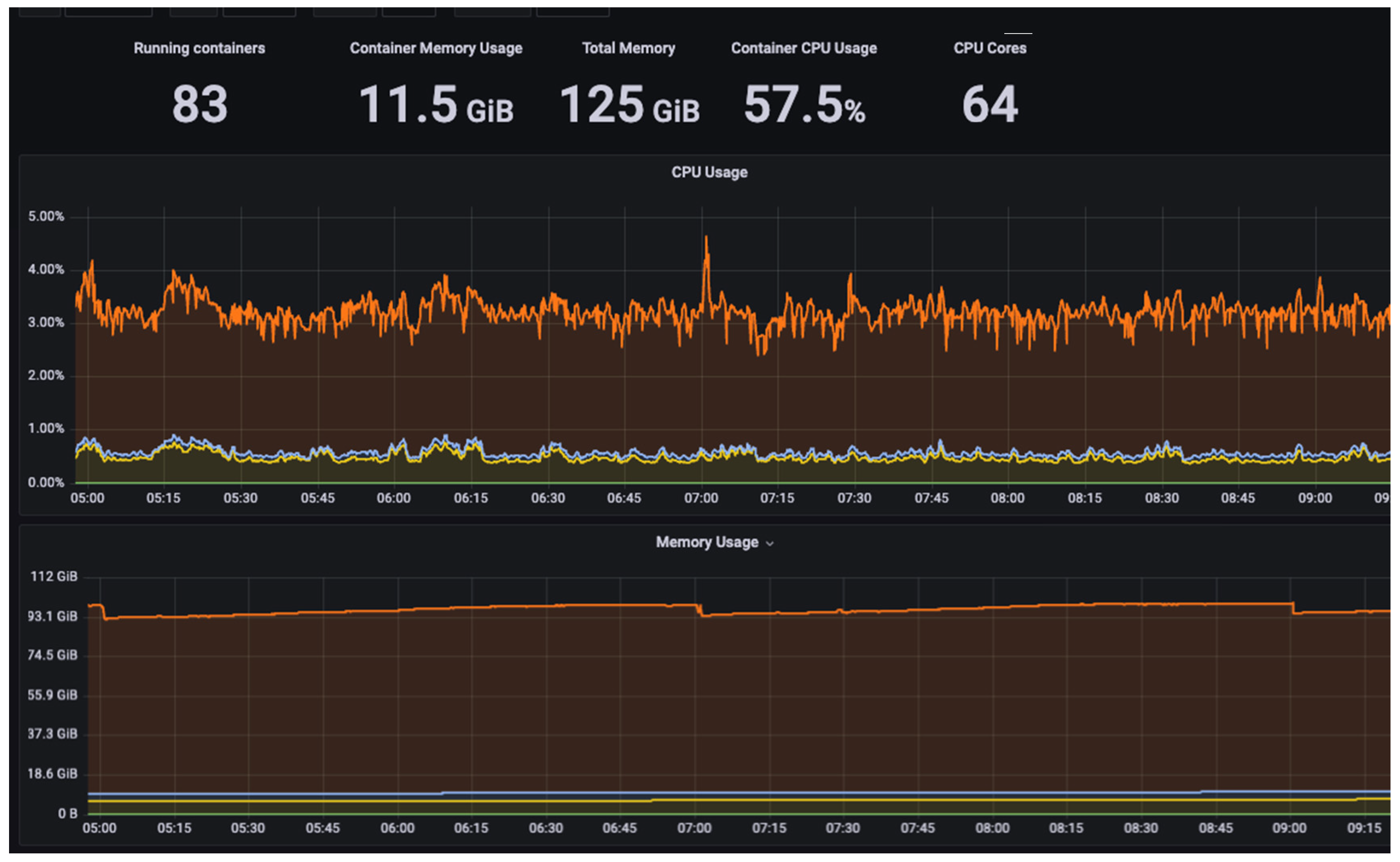Click the CPU spike peak near 07:00
Image resolution: width=1400 pixels, height=862 pixels.
(706, 238)
